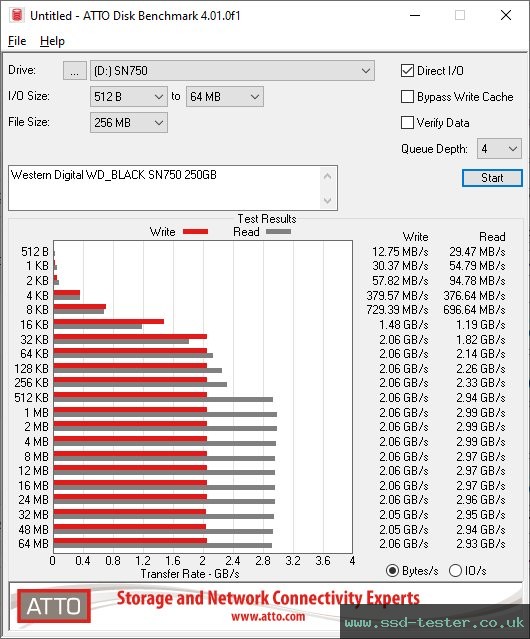Open the Help menu
530x639 pixels.
click(x=52, y=41)
